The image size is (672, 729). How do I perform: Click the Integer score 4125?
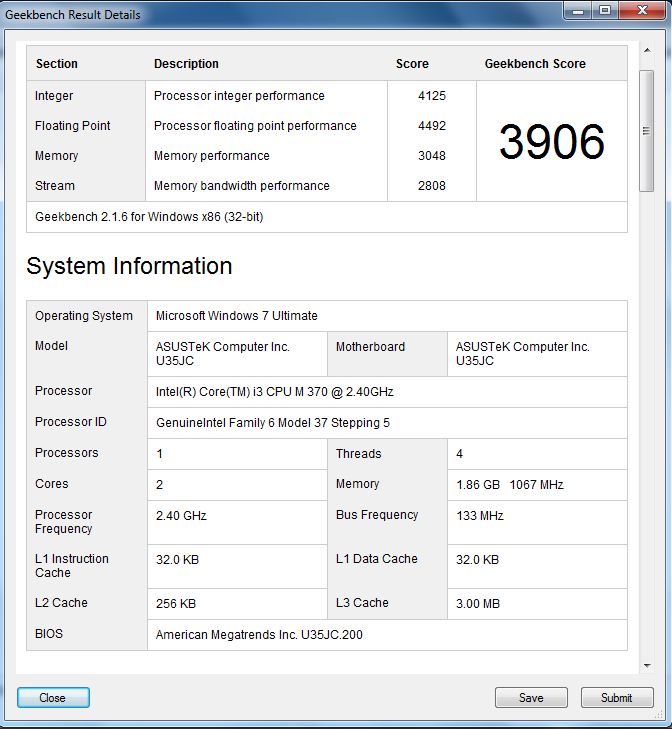point(432,96)
